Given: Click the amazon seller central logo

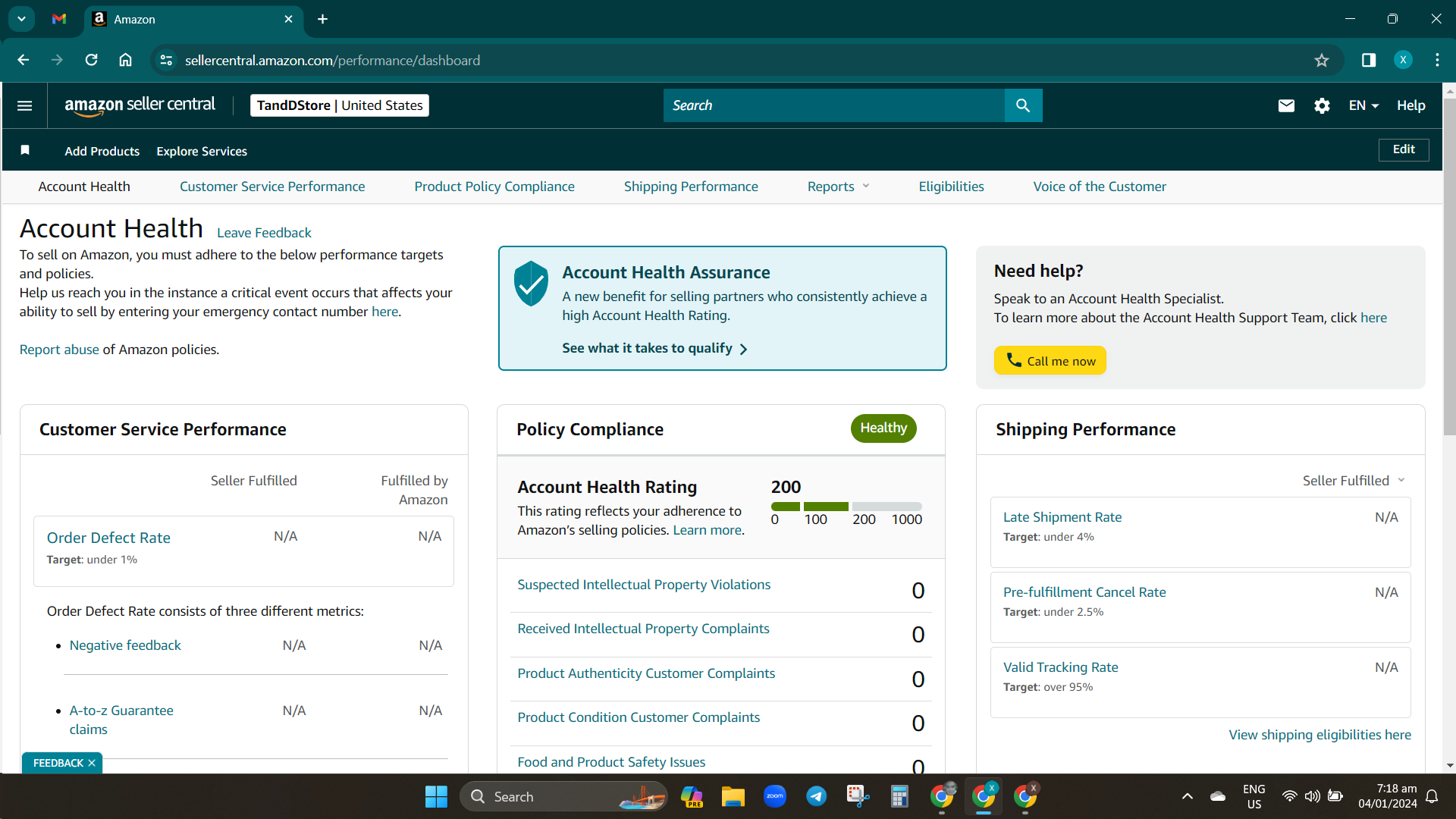Looking at the screenshot, I should [x=140, y=105].
